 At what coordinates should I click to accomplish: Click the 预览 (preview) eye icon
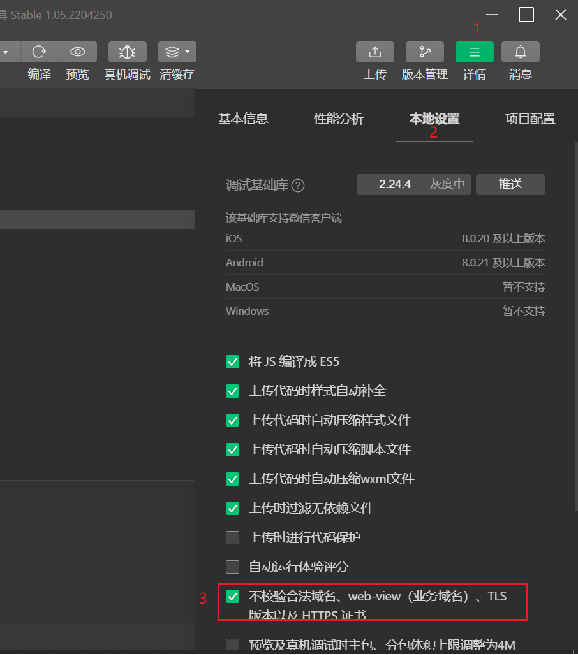click(x=78, y=52)
